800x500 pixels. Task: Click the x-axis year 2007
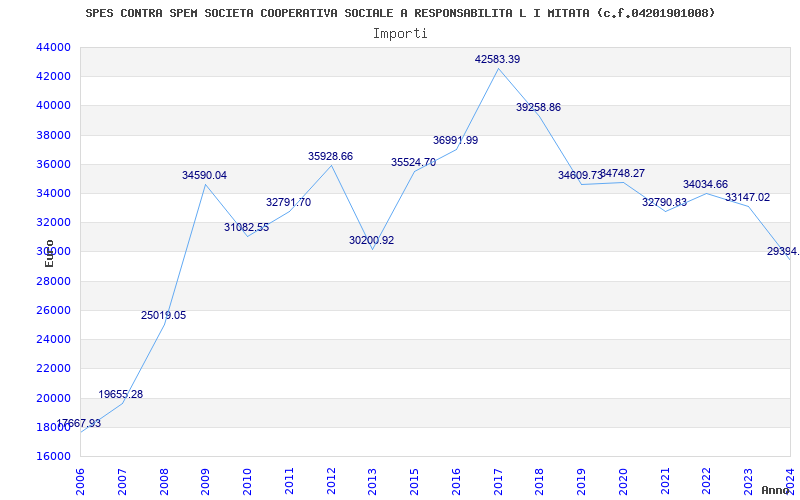tap(122, 482)
